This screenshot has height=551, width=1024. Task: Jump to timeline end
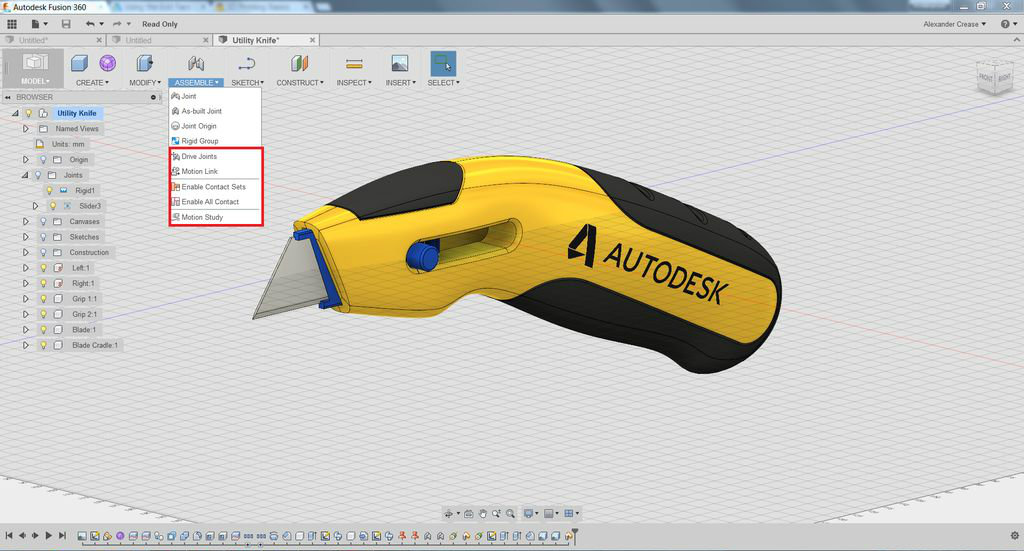62,535
